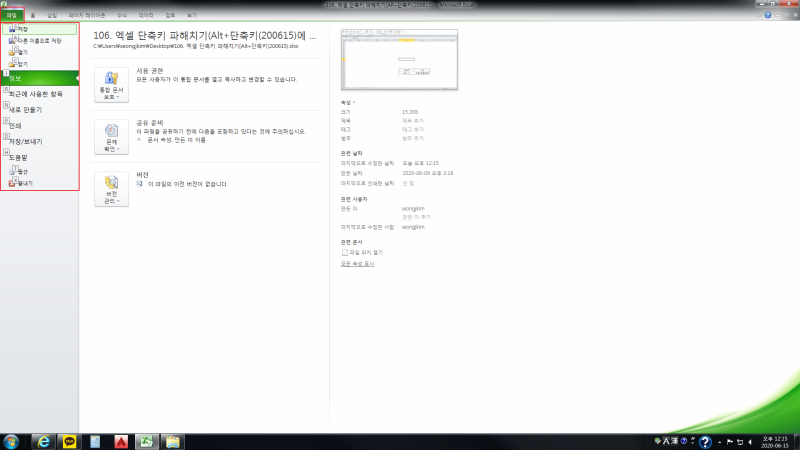The image size is (800, 450).
Task: Click 열기 (Open) in backstage menu
Action: point(39,53)
